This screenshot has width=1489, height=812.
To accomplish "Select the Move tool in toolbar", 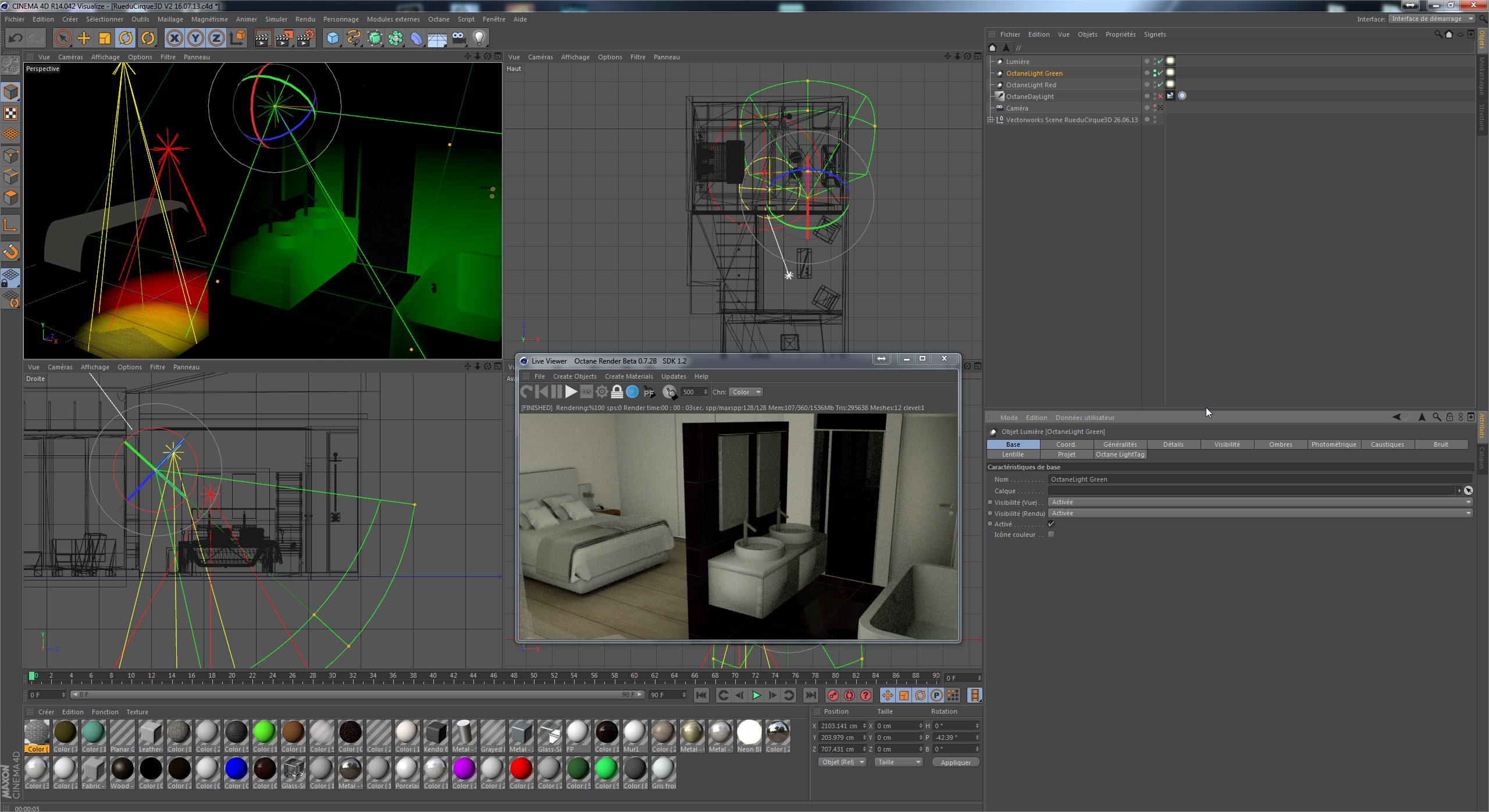I will (x=84, y=38).
